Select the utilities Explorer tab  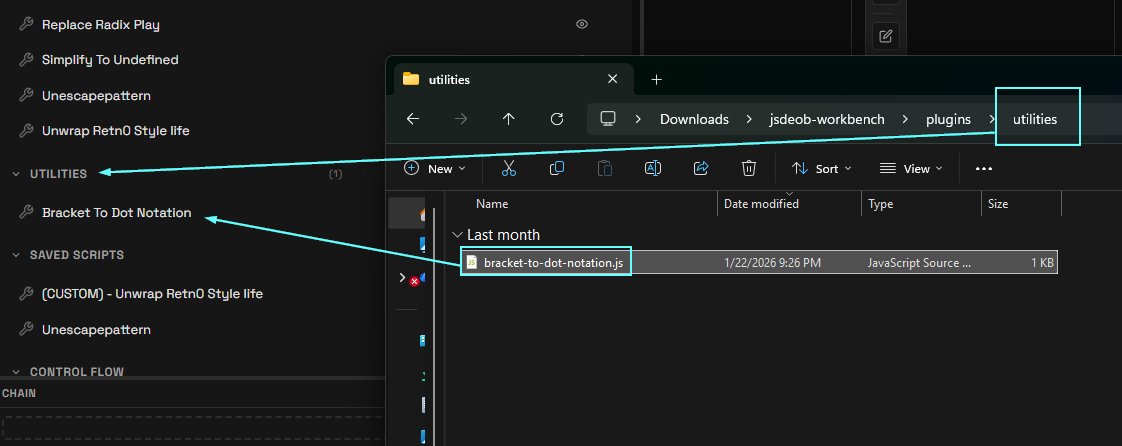point(514,79)
